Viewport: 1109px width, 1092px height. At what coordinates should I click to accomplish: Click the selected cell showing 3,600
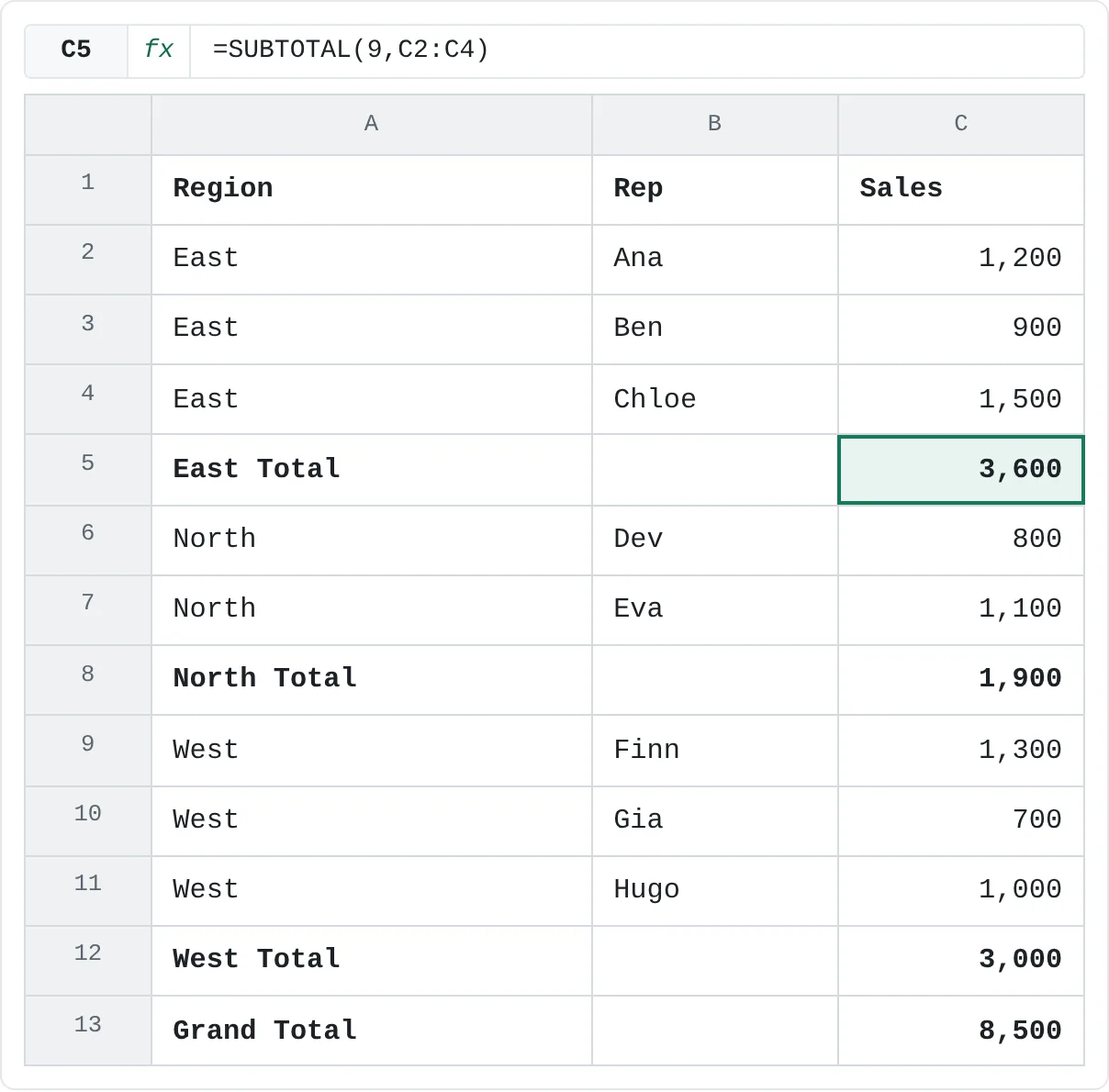(961, 470)
